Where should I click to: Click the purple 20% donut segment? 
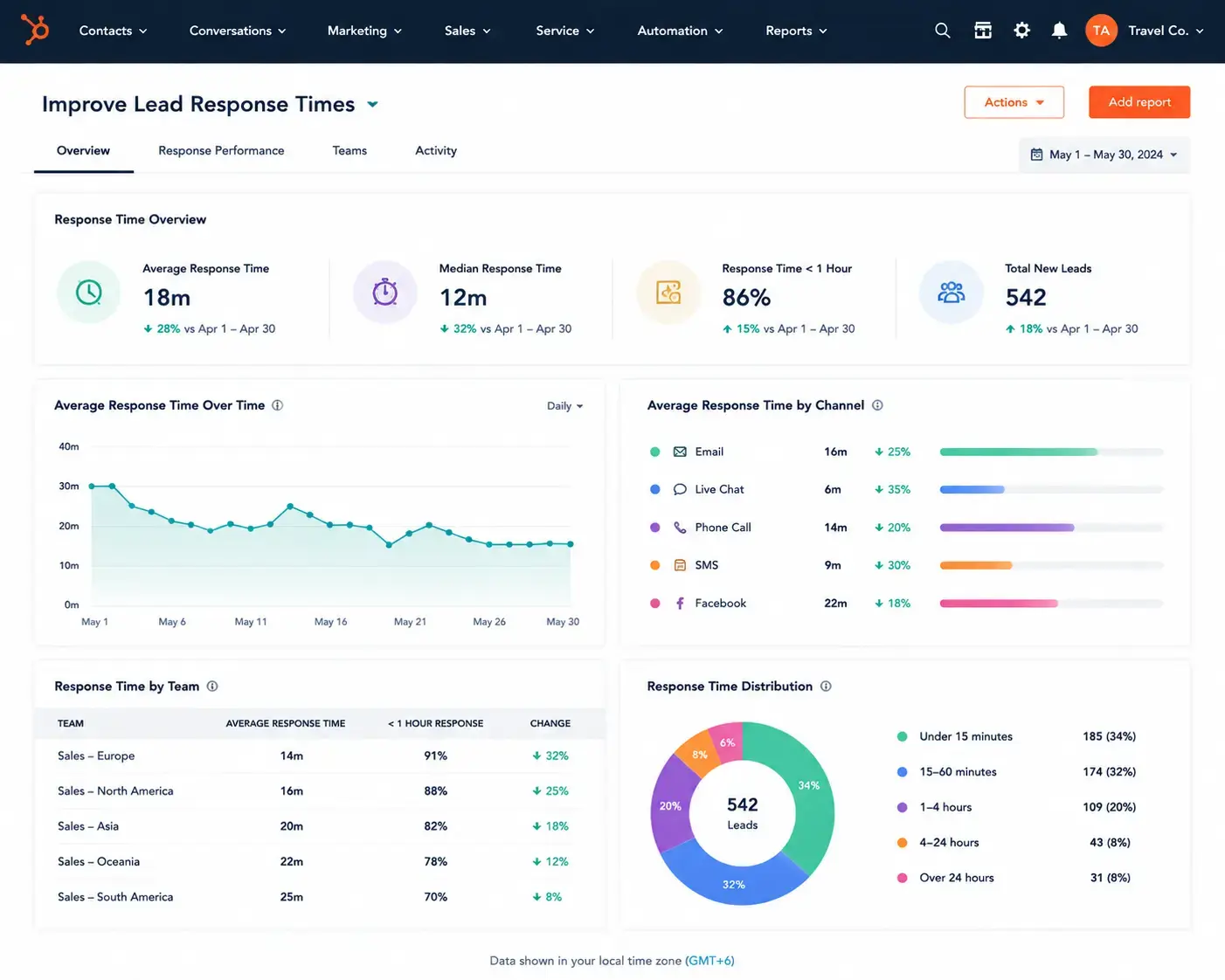(x=670, y=805)
